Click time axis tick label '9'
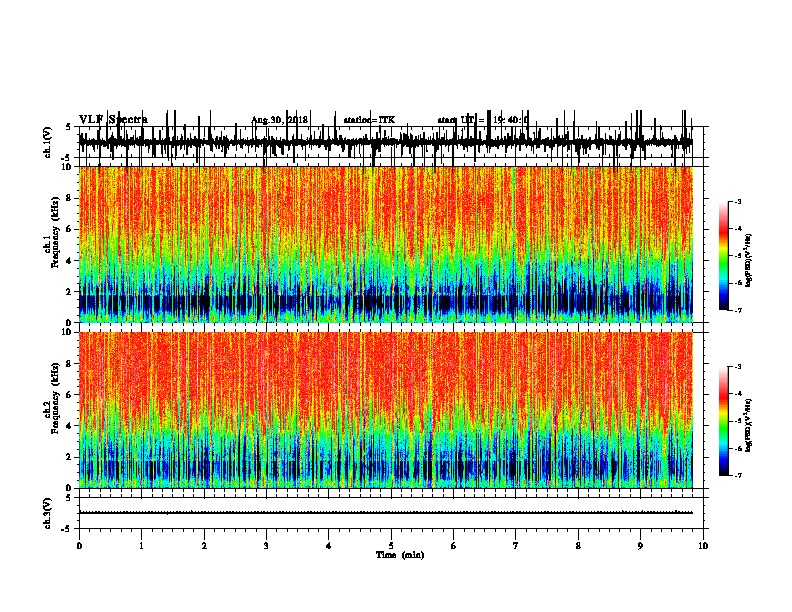 coord(641,546)
